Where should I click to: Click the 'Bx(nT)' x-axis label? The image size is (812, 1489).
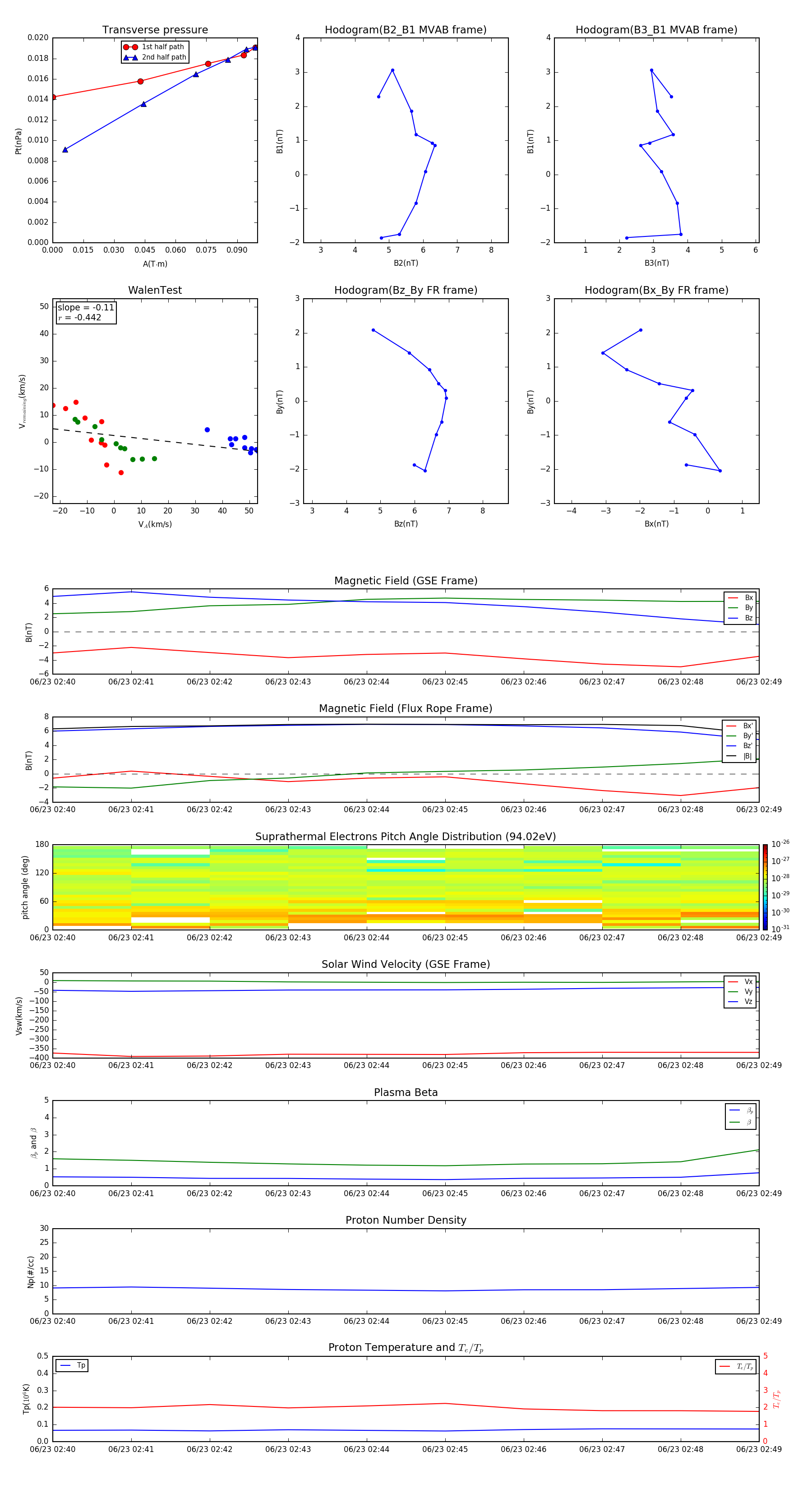656,524
